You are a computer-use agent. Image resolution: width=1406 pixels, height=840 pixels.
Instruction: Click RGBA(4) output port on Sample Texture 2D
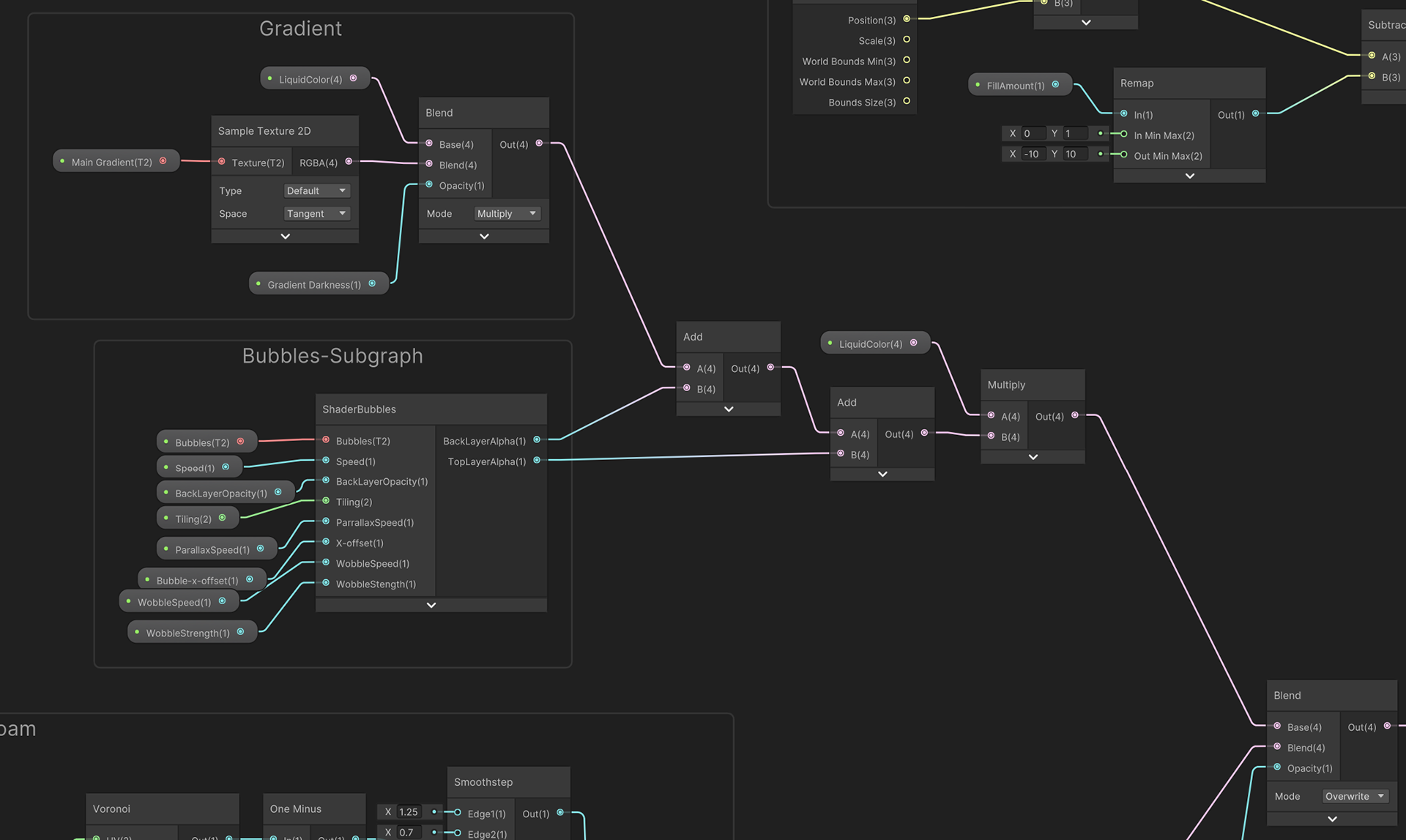point(349,162)
